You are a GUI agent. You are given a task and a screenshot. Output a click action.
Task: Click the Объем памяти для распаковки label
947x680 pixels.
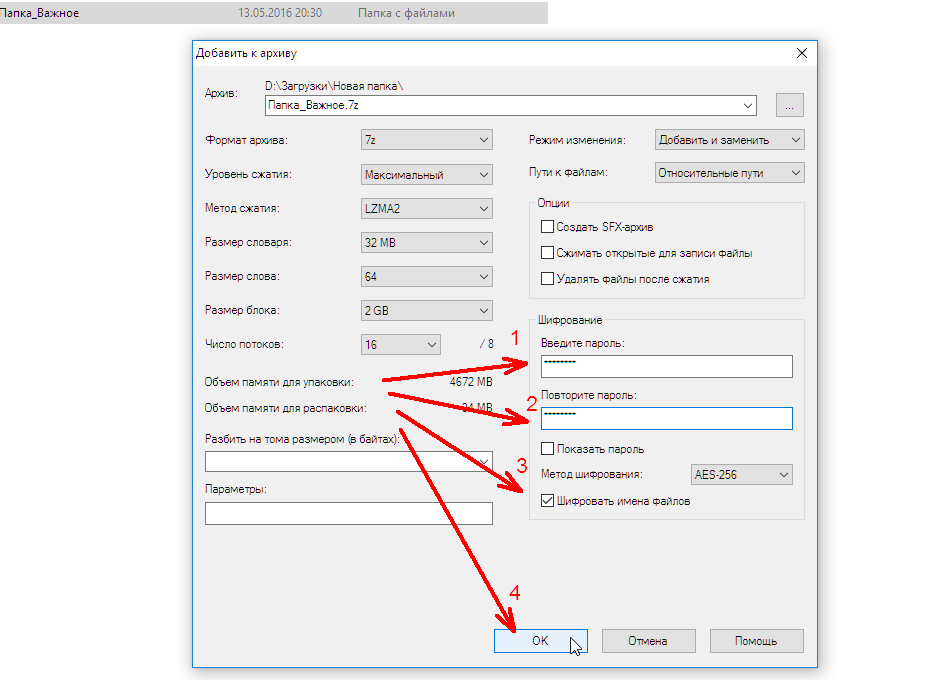click(286, 408)
